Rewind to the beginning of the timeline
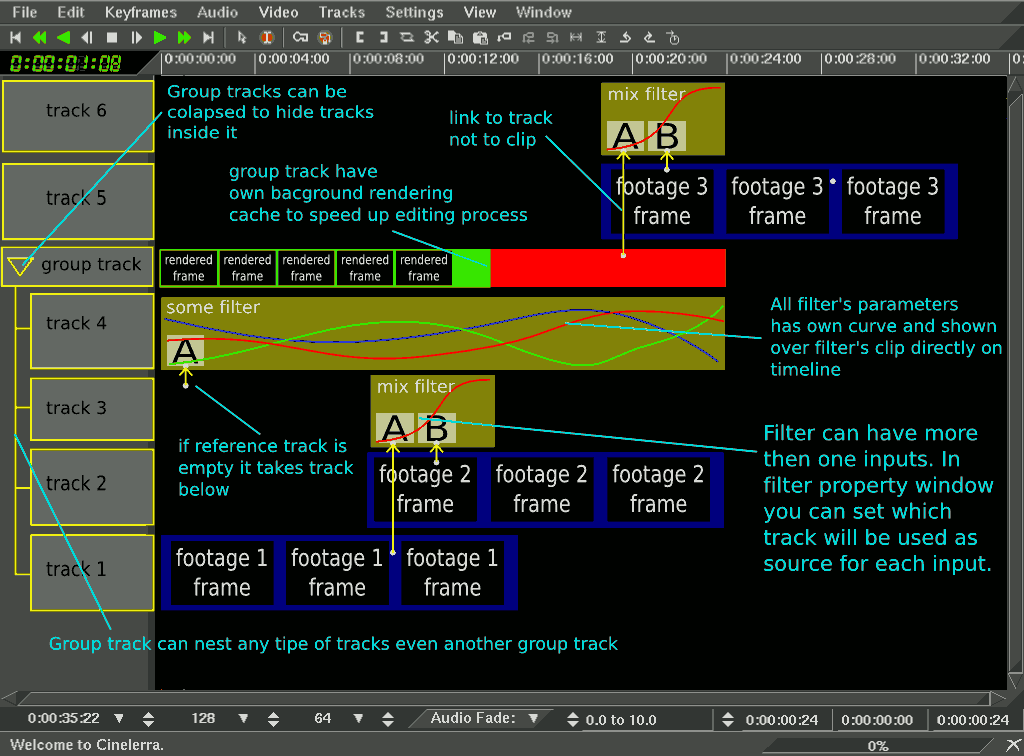Screen dimensions: 1024x756 coord(14,37)
